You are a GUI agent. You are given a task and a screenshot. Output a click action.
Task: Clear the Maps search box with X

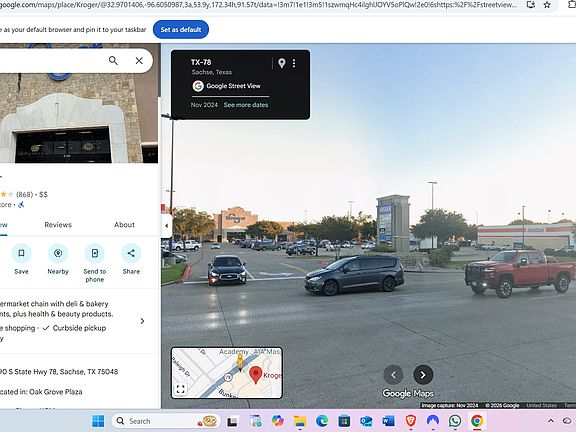[139, 61]
